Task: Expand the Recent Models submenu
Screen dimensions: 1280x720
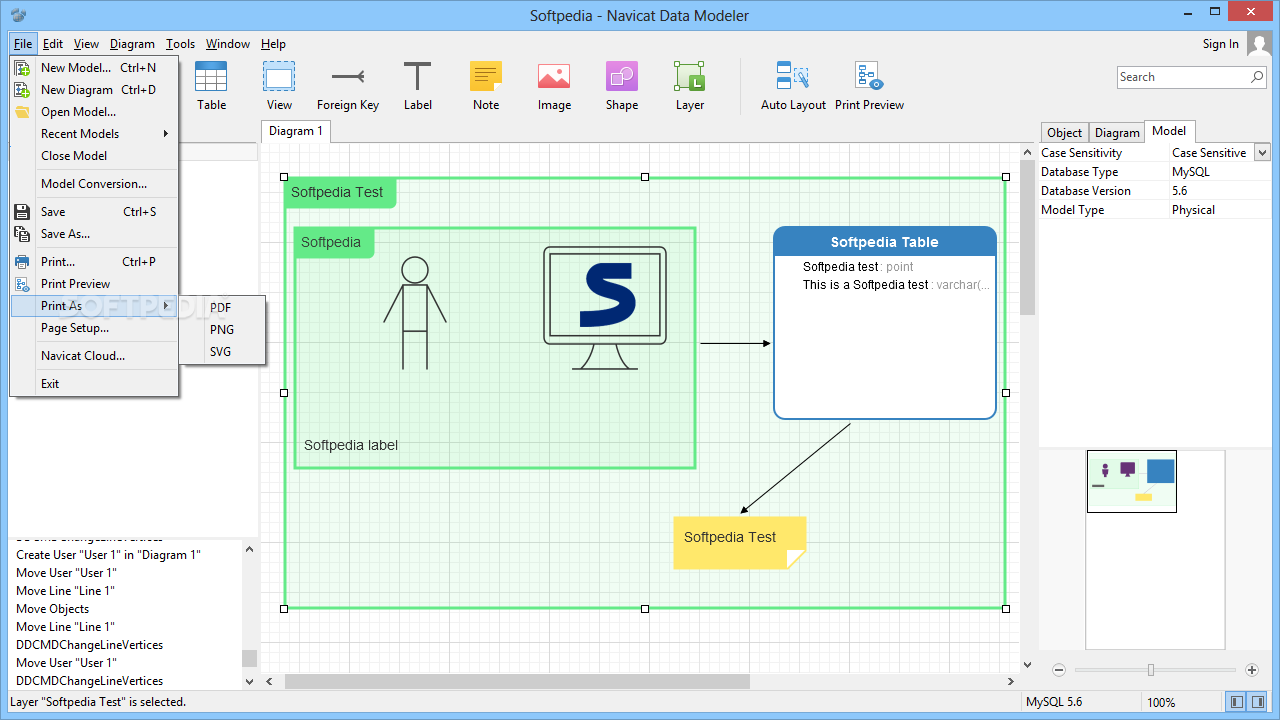Action: coord(94,134)
